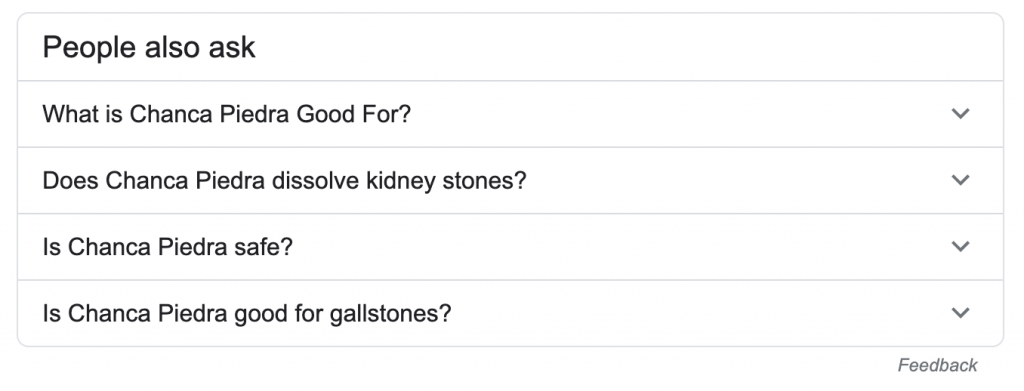Reveal the gallstones answer dropdown
Screen dimensions: 1024x391
pos(510,313)
